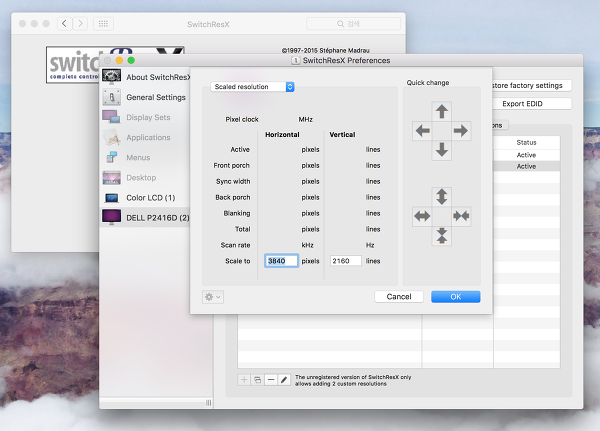Screen dimensions: 600x431
Task: Click the vertical shrink arrows icon
Action: pos(442,235)
